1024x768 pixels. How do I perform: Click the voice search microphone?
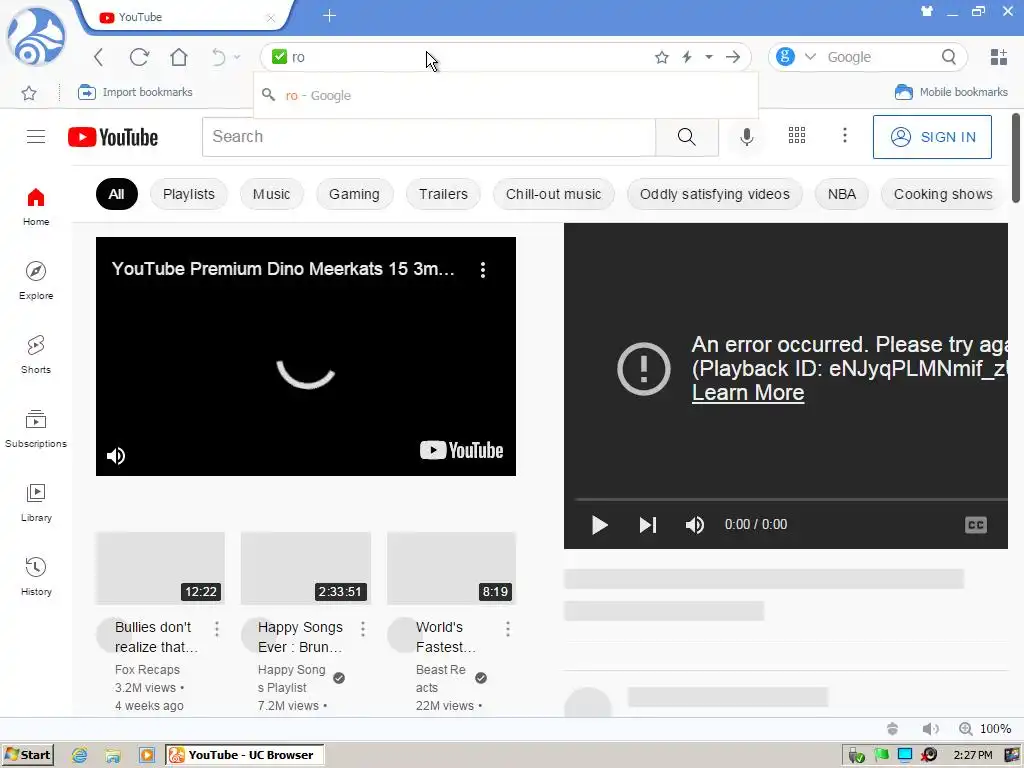pyautogui.click(x=746, y=136)
